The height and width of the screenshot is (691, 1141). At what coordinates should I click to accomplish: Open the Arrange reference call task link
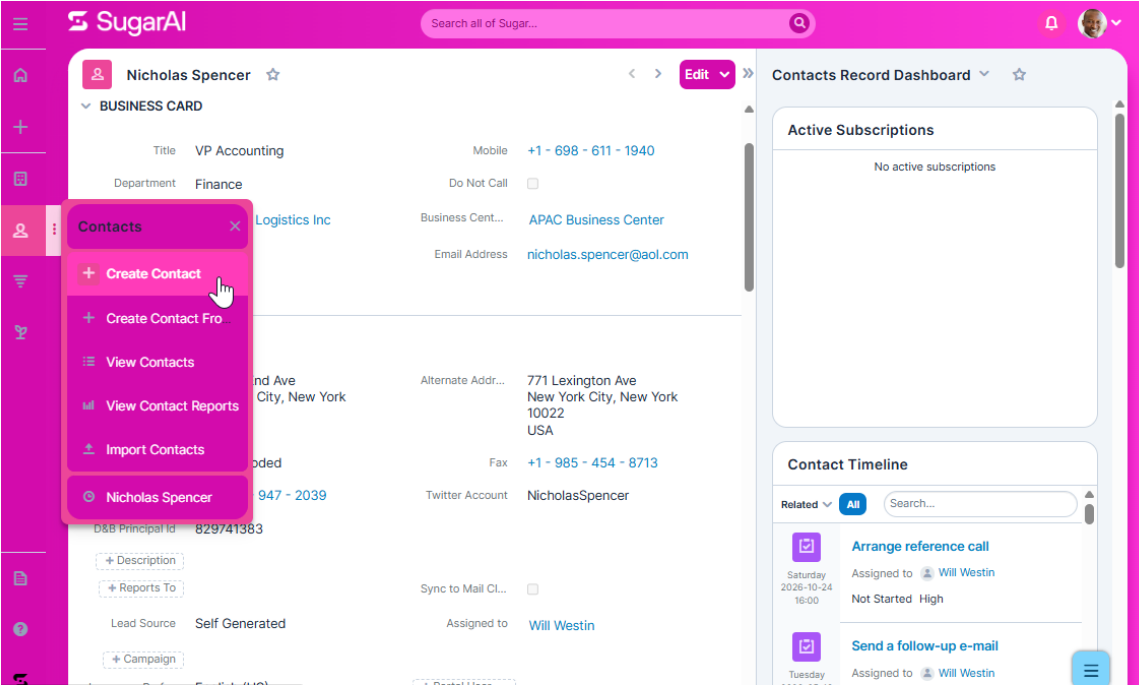920,546
